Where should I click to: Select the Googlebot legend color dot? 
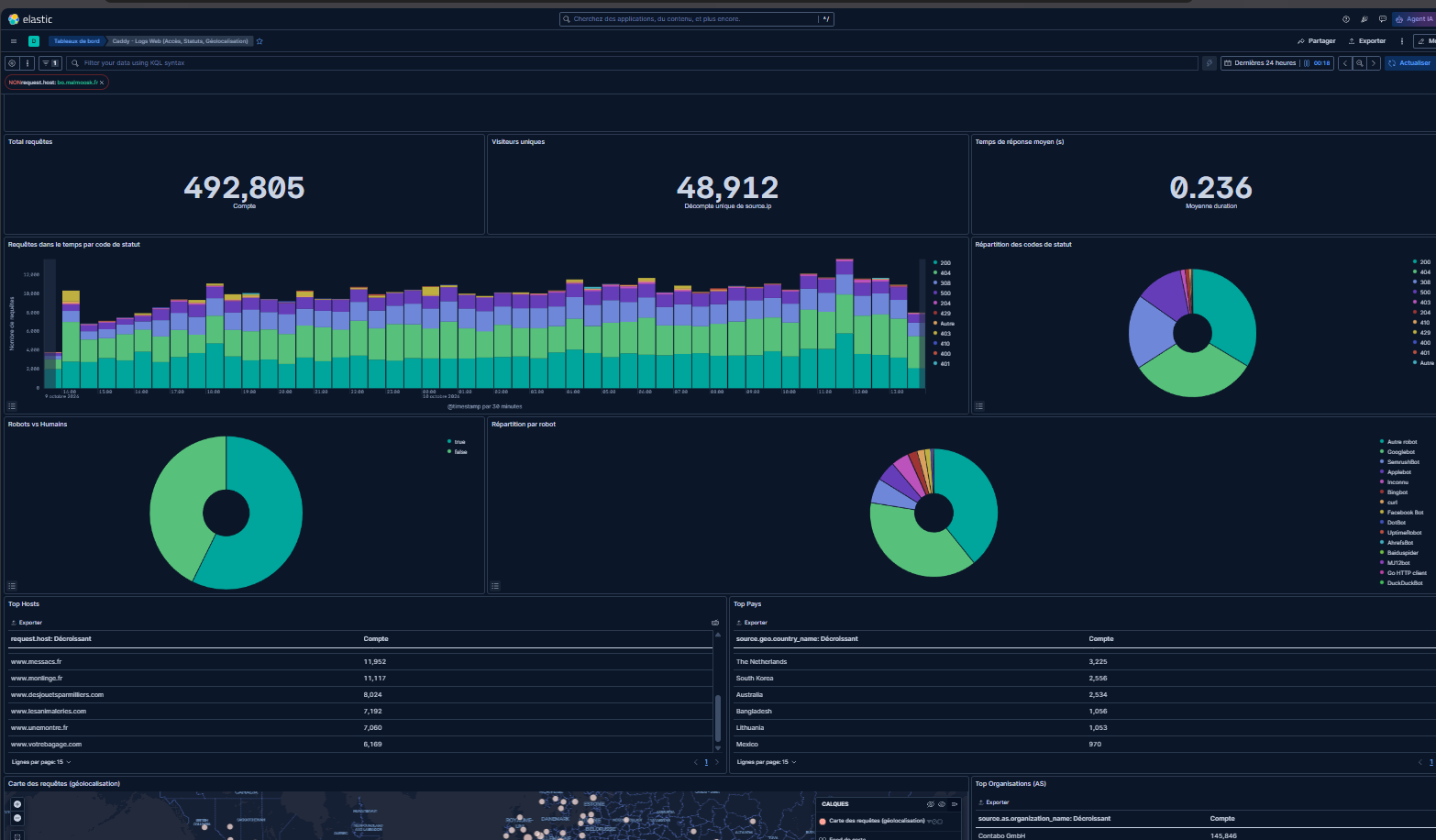pyautogui.click(x=1382, y=452)
